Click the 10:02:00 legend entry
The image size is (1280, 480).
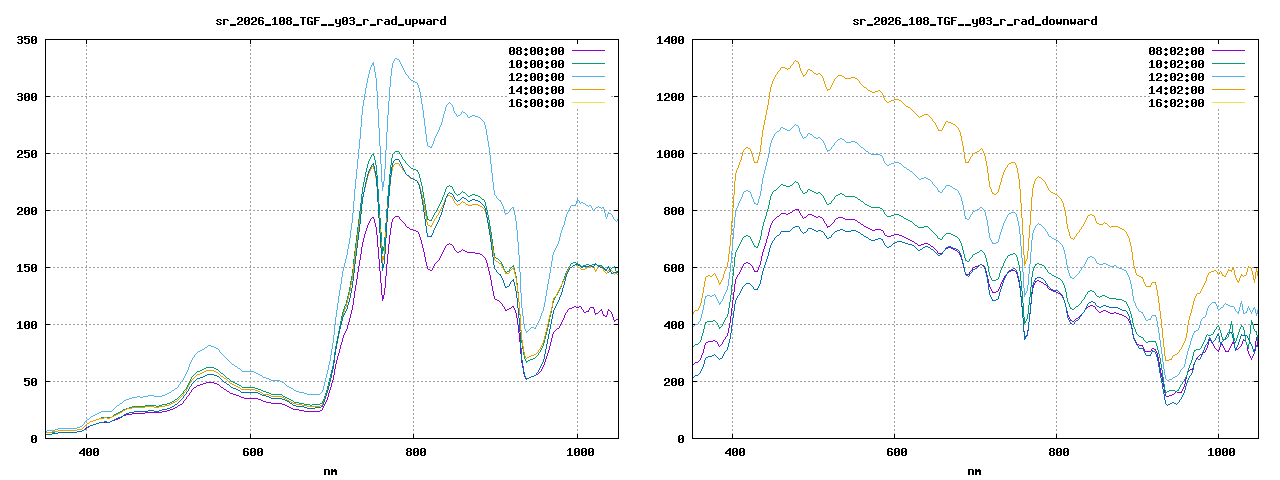pos(1176,64)
